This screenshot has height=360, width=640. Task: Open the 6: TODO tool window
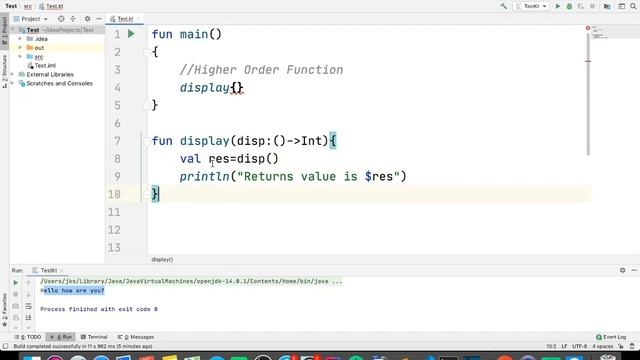click(28, 337)
